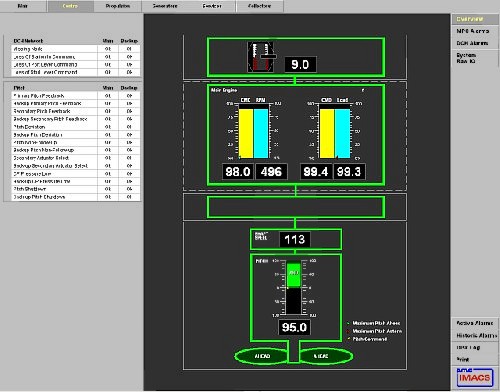Open DCN Alarms from the sidebar
Screen dimensions: 500x392
472,43
